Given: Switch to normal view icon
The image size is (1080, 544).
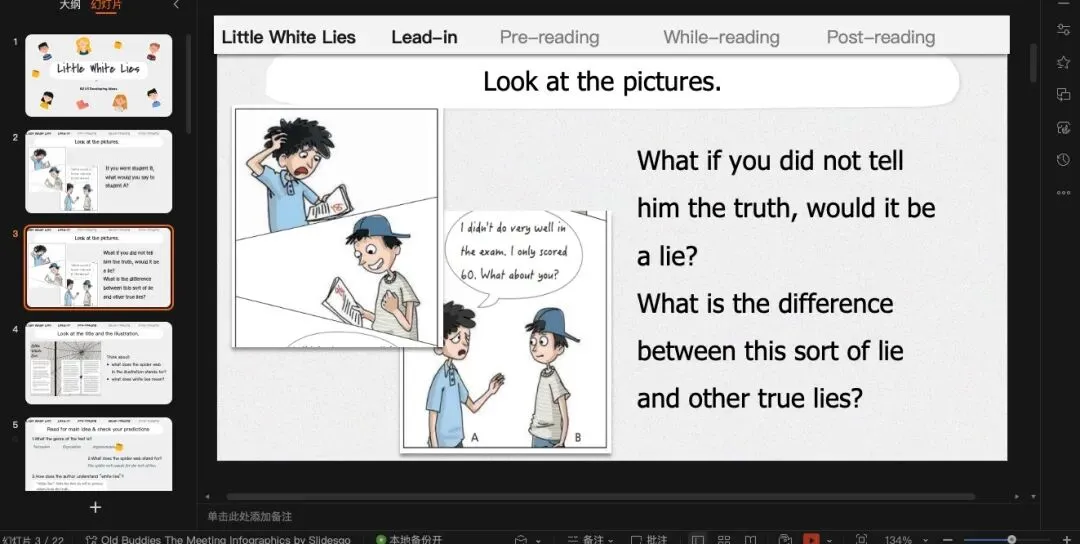Looking at the screenshot, I should point(697,540).
